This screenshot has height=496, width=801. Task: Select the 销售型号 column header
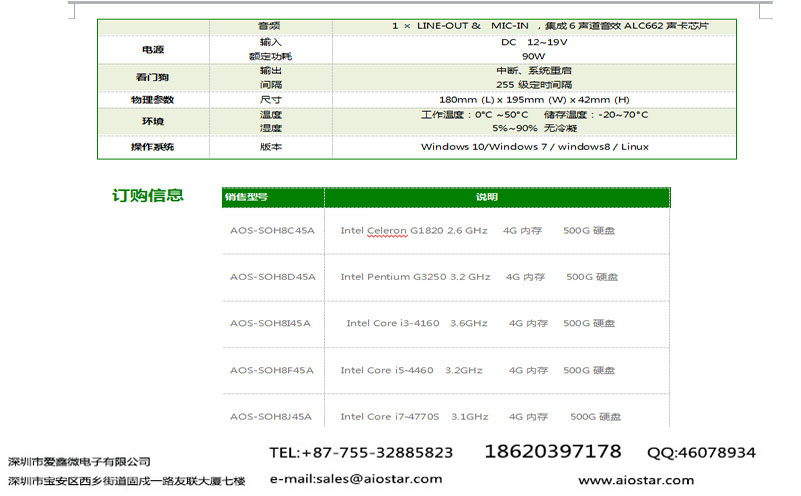click(246, 197)
